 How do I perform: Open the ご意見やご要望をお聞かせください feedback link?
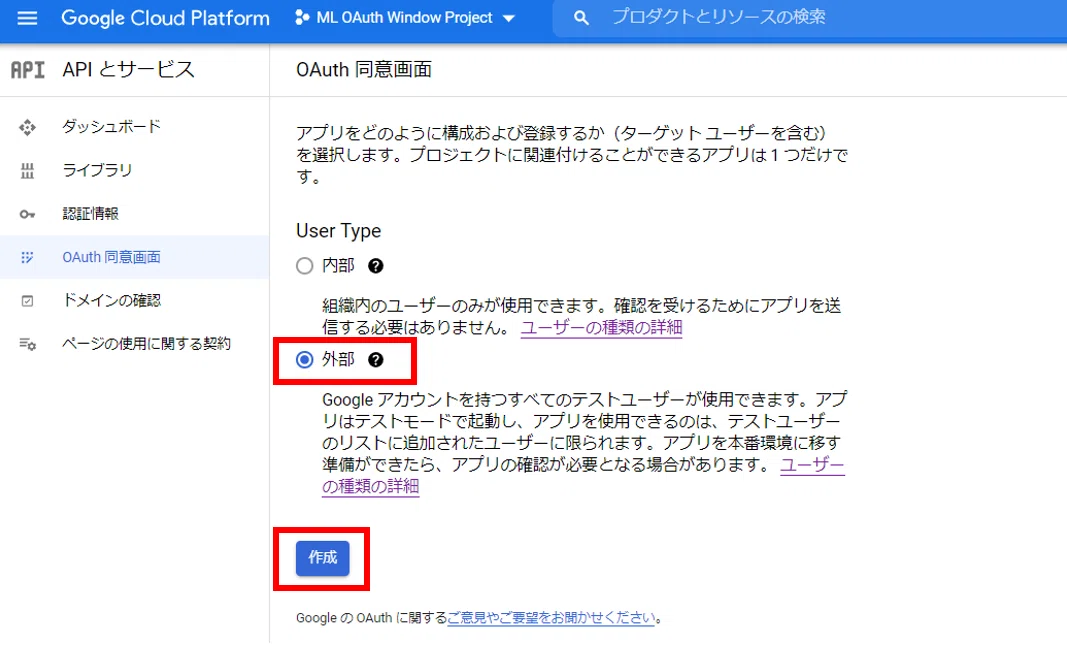click(551, 617)
